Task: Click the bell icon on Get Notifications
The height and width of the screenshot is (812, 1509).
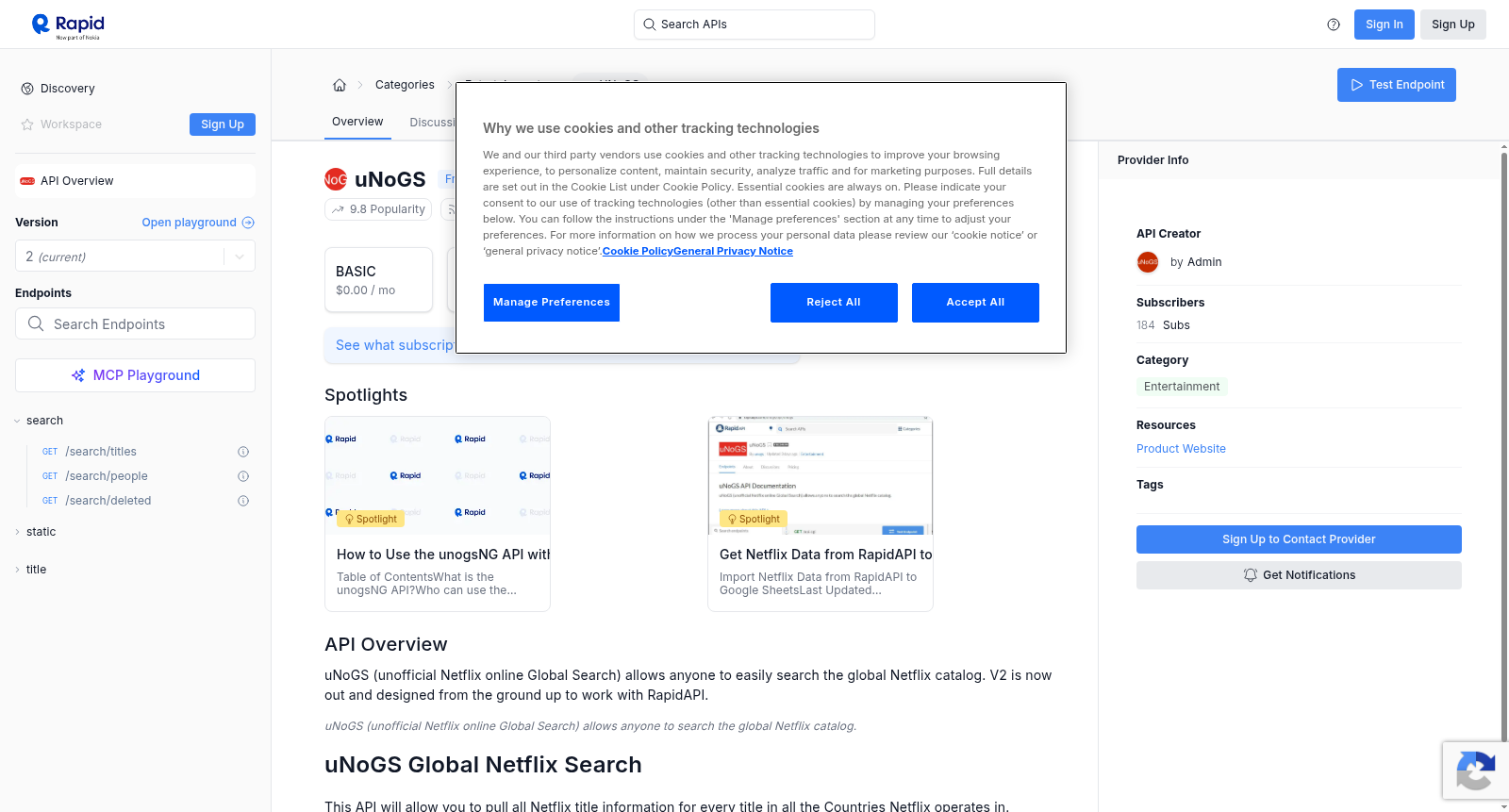Action: 1251,575
